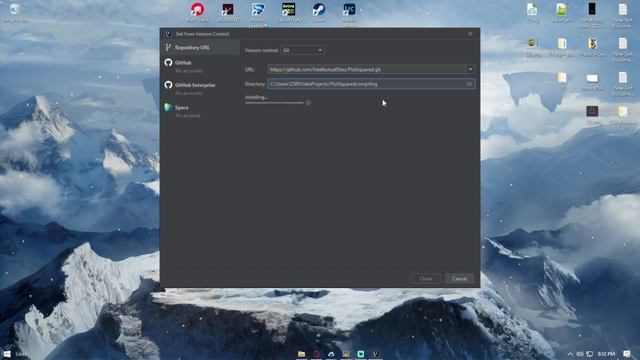This screenshot has height=360, width=640.
Task: Click the Cancel button in dialog
Action: 459,279
